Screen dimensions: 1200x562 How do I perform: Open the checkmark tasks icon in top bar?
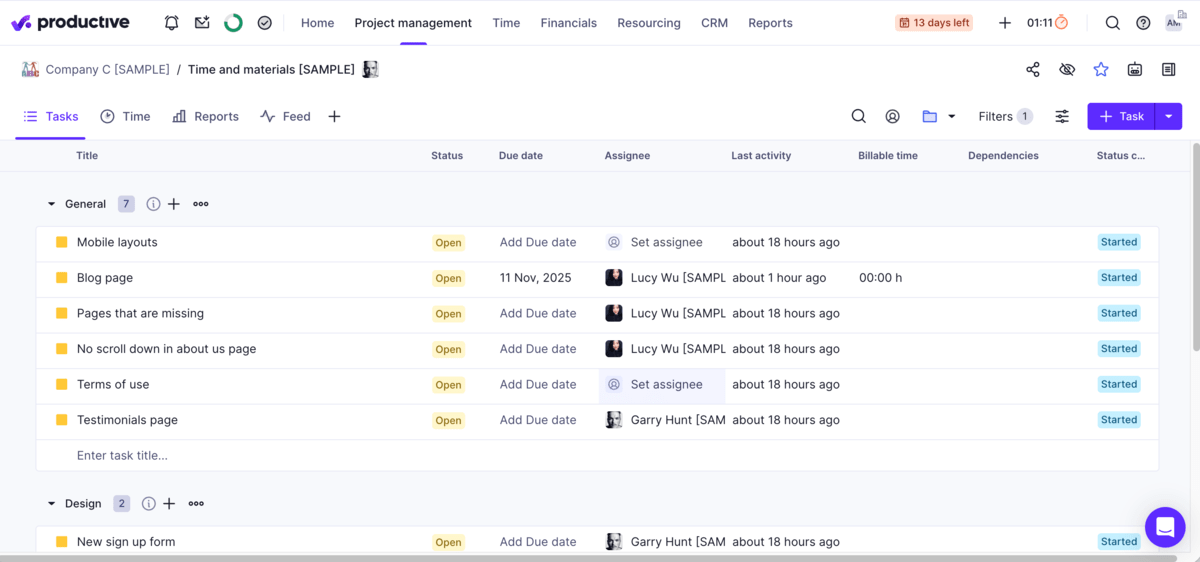pyautogui.click(x=265, y=23)
